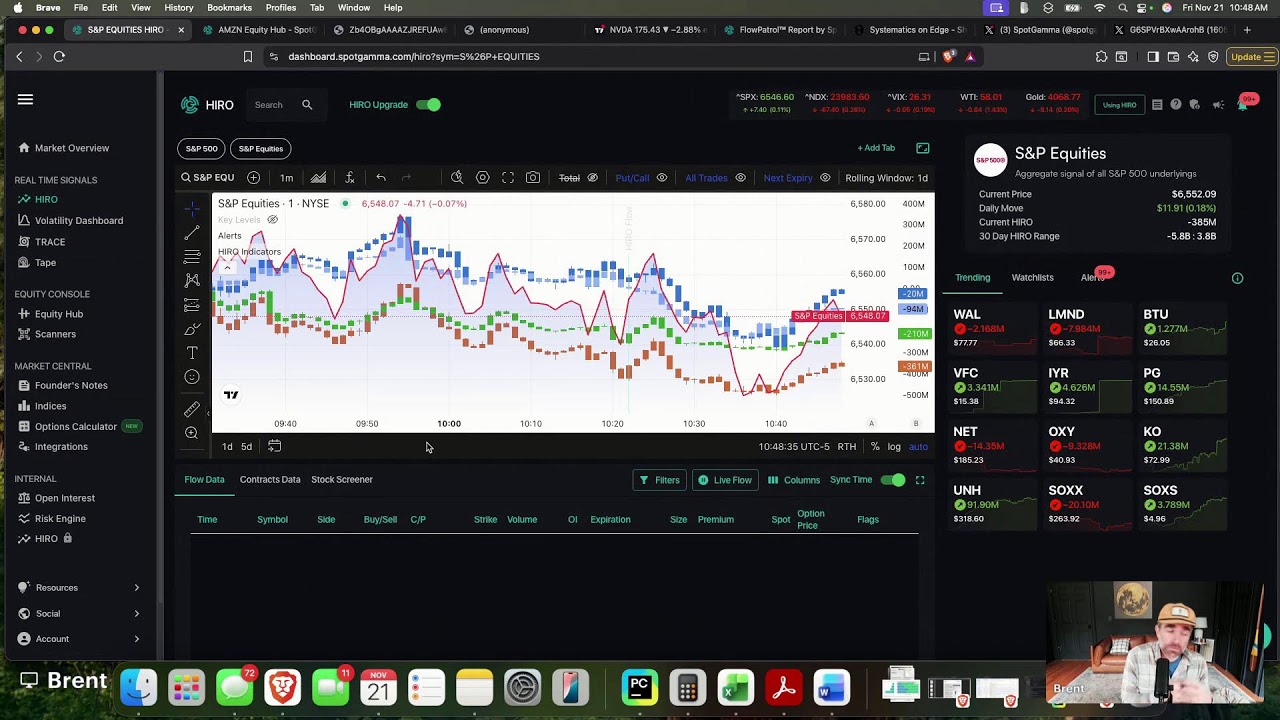Toggle visibility of the Total series
1280x720 pixels.
tap(593, 178)
